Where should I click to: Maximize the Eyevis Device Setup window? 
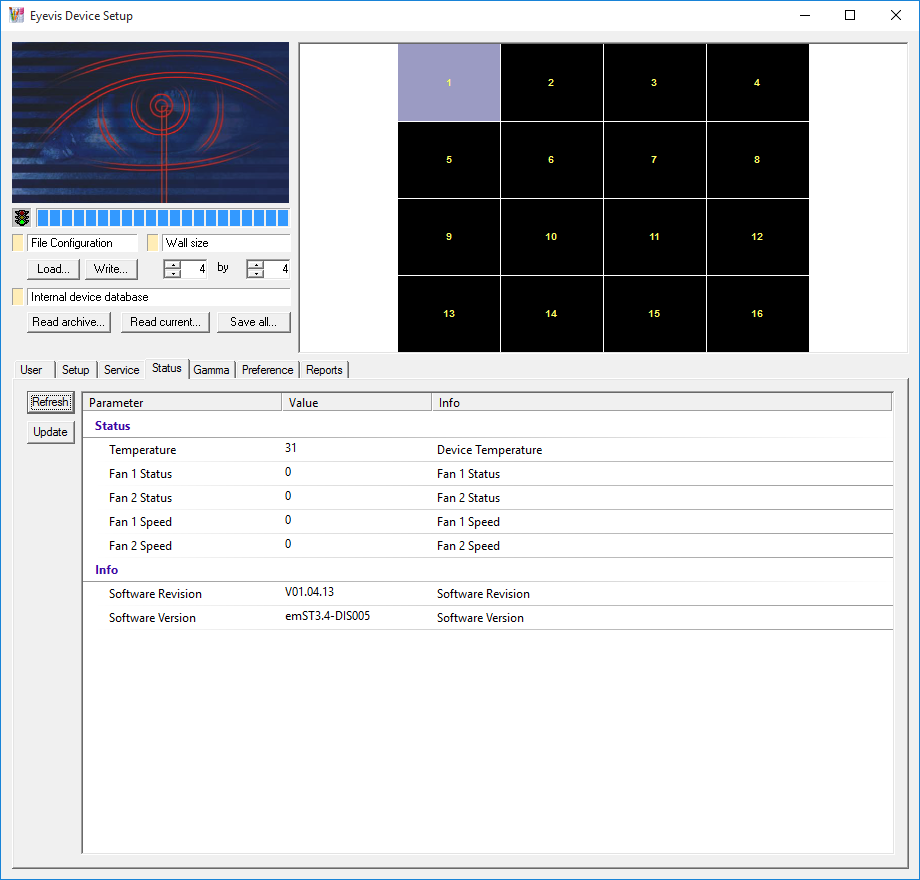pos(850,15)
